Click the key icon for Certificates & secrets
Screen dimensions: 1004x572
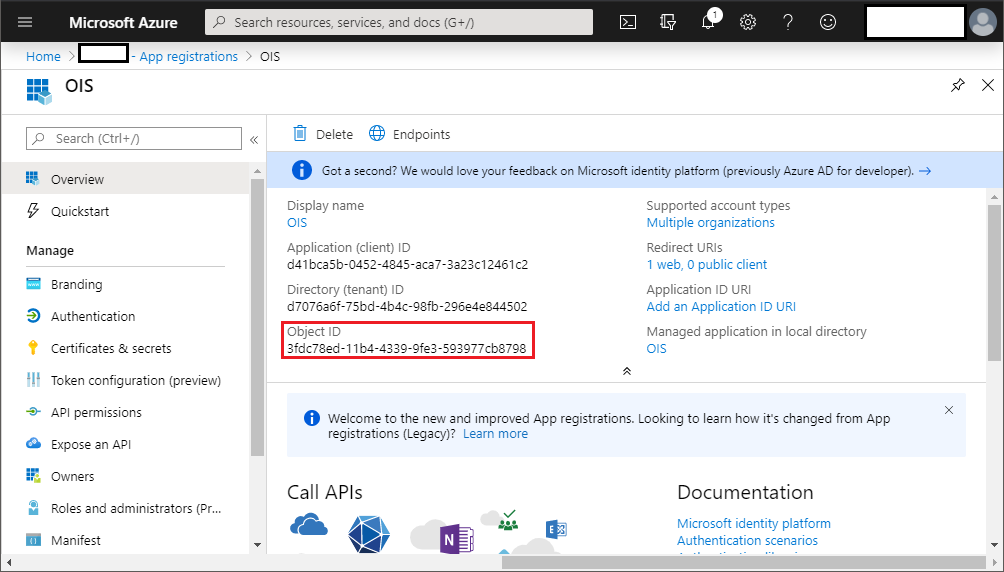tap(33, 348)
